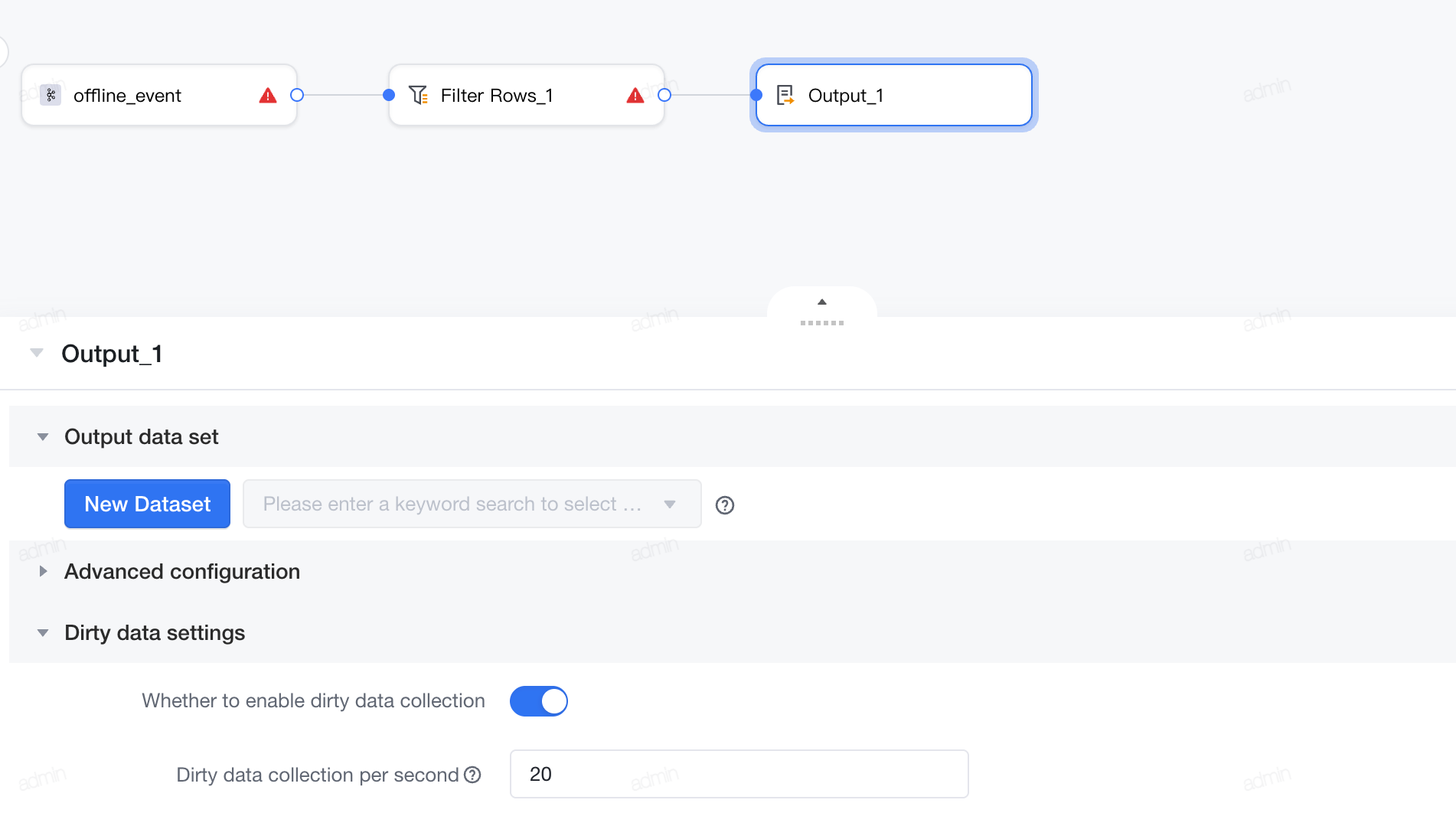Click the panel resize handle arrow
Screen dimensions: 1456x839
pyautogui.click(x=822, y=302)
